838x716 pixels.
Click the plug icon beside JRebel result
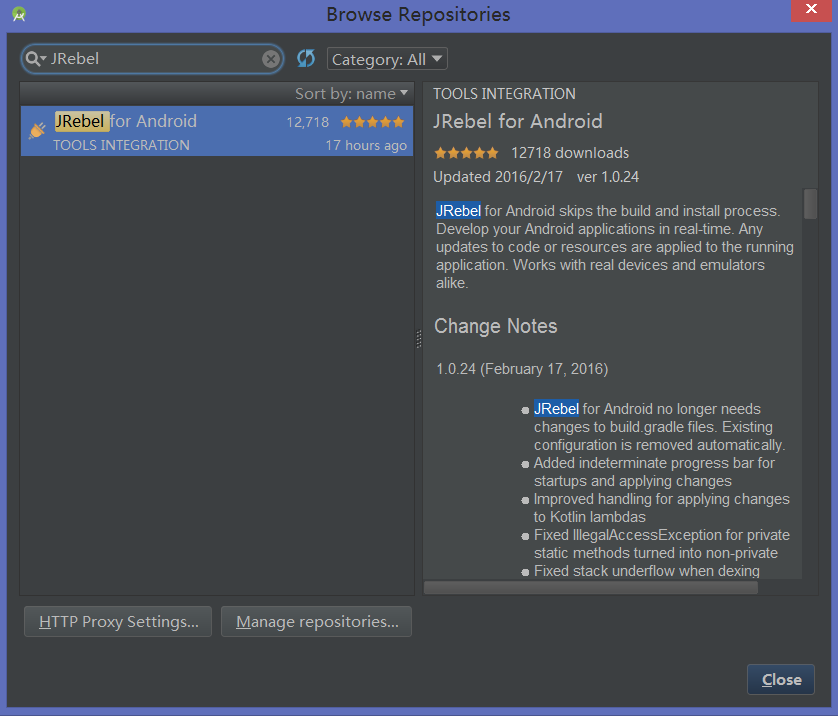[37, 131]
